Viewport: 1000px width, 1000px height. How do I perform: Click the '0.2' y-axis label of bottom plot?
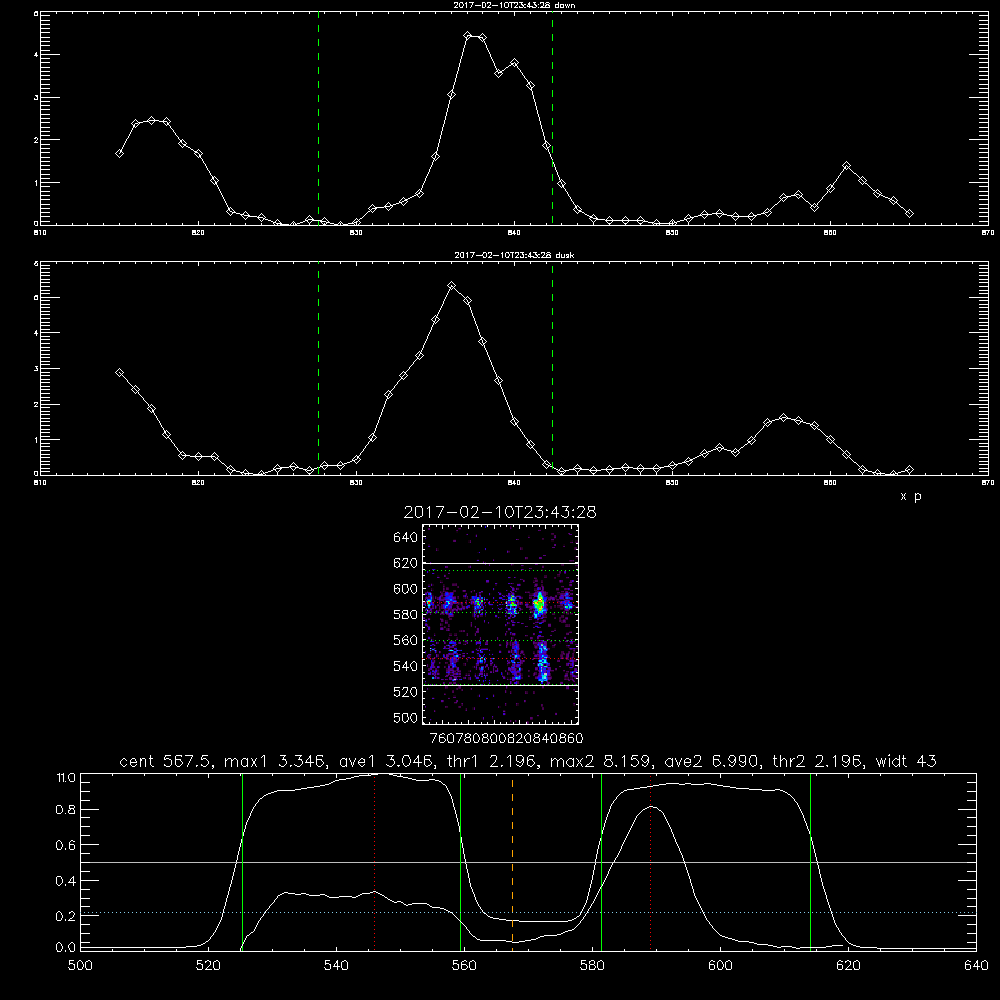click(66, 916)
